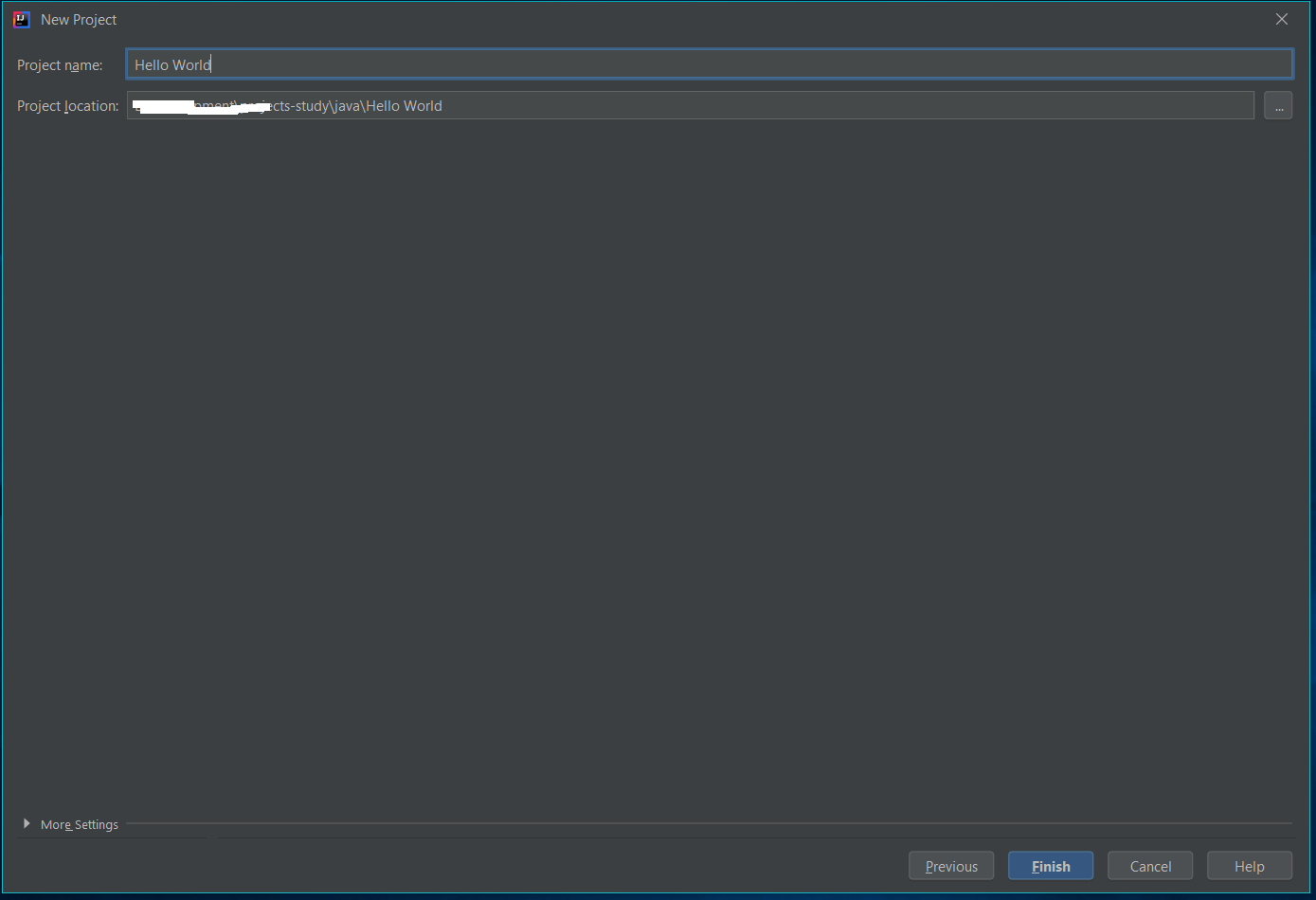Click the 'New Project' dialog title text
1316x900 pixels.
click(79, 19)
